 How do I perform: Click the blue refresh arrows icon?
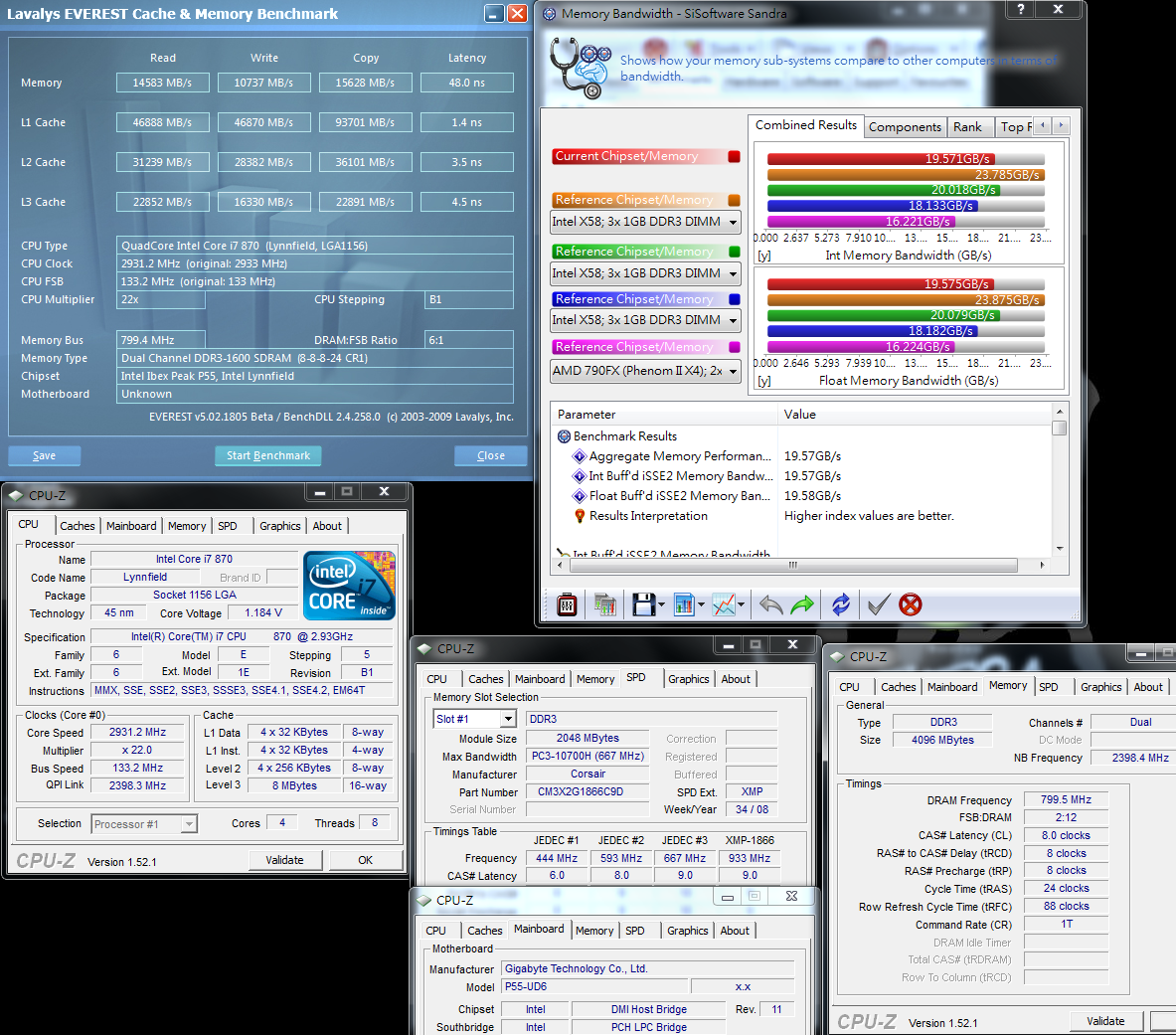(x=841, y=604)
